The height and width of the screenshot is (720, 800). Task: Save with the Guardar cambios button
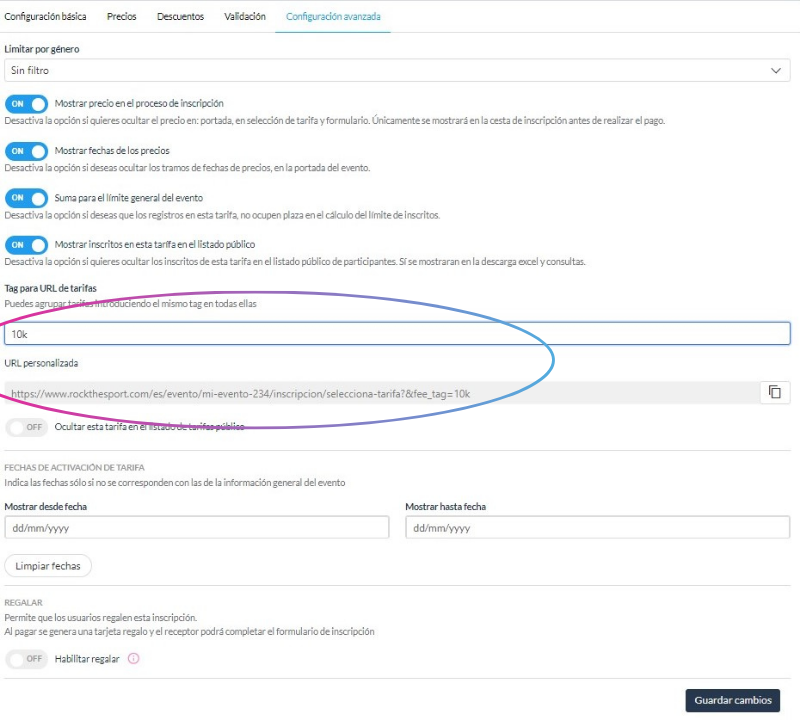click(x=733, y=700)
